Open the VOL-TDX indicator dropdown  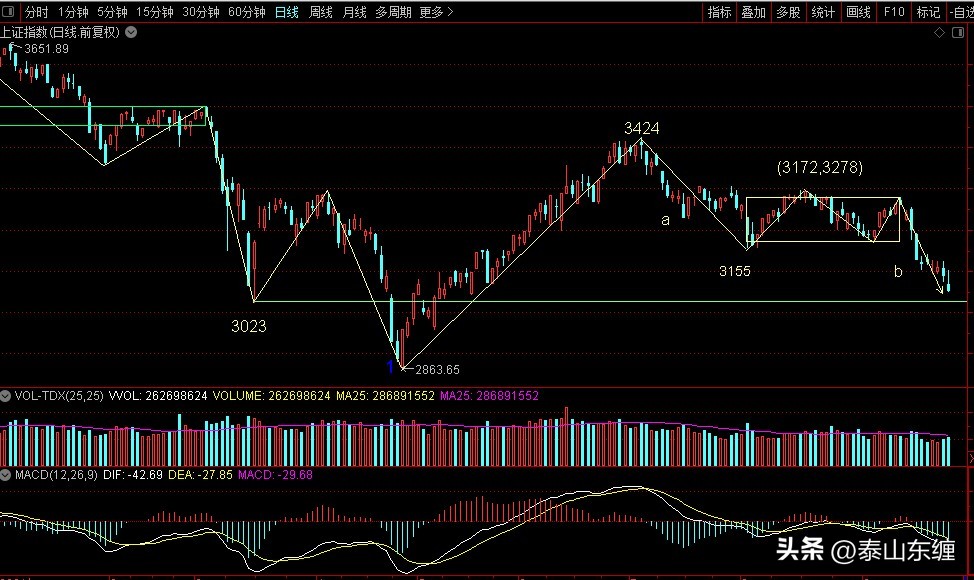[5, 396]
